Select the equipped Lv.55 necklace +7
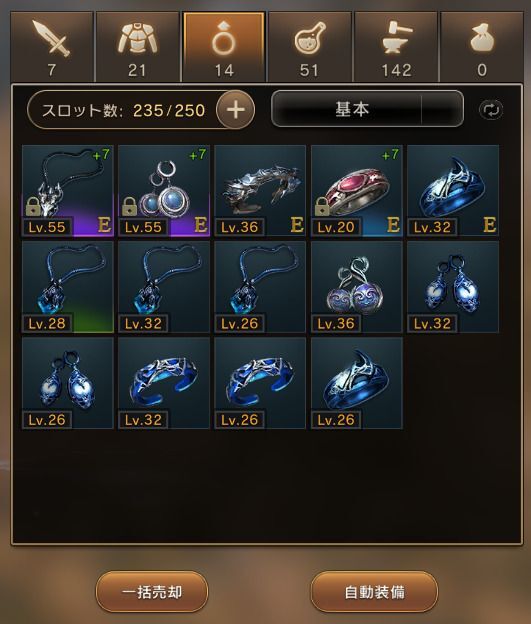 (68, 191)
